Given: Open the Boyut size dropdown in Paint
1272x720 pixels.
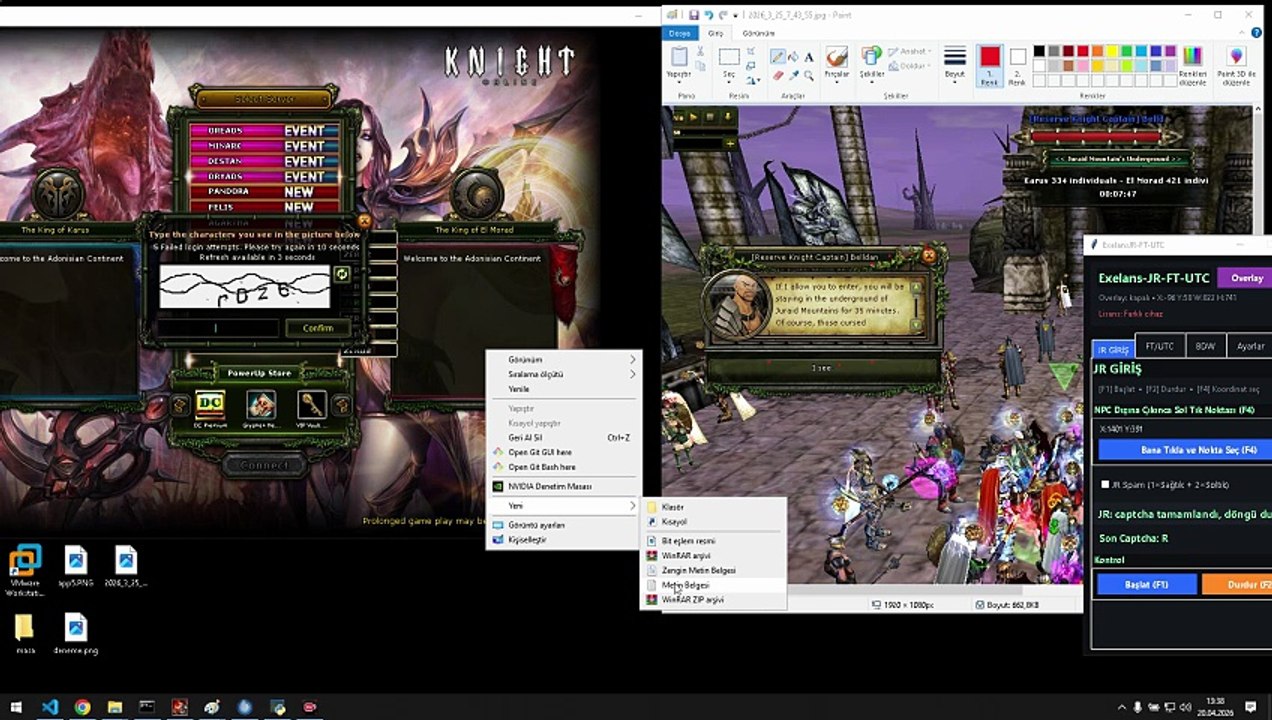Looking at the screenshot, I should tap(955, 82).
